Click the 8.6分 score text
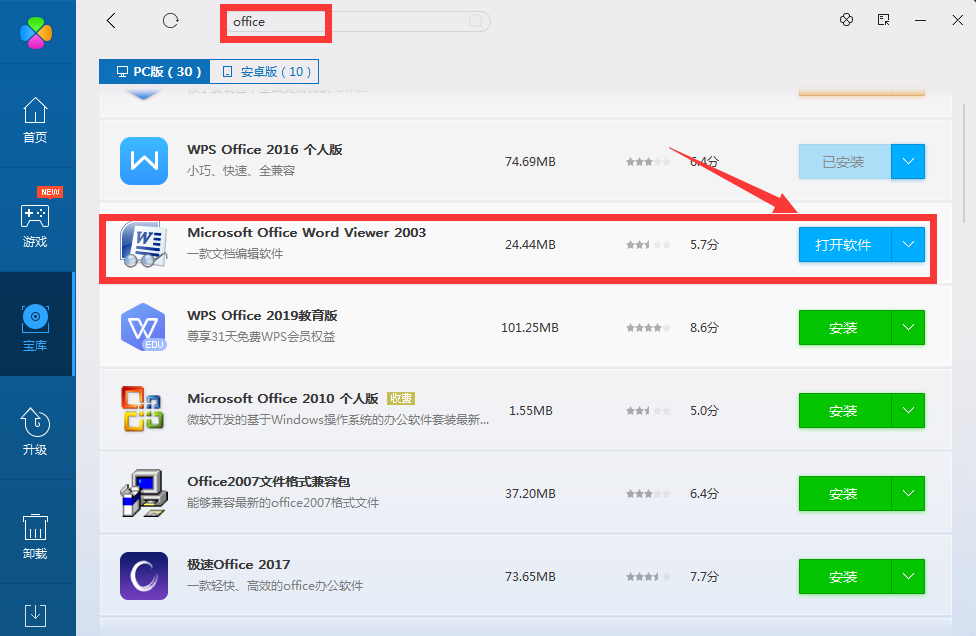This screenshot has width=976, height=636. [704, 327]
